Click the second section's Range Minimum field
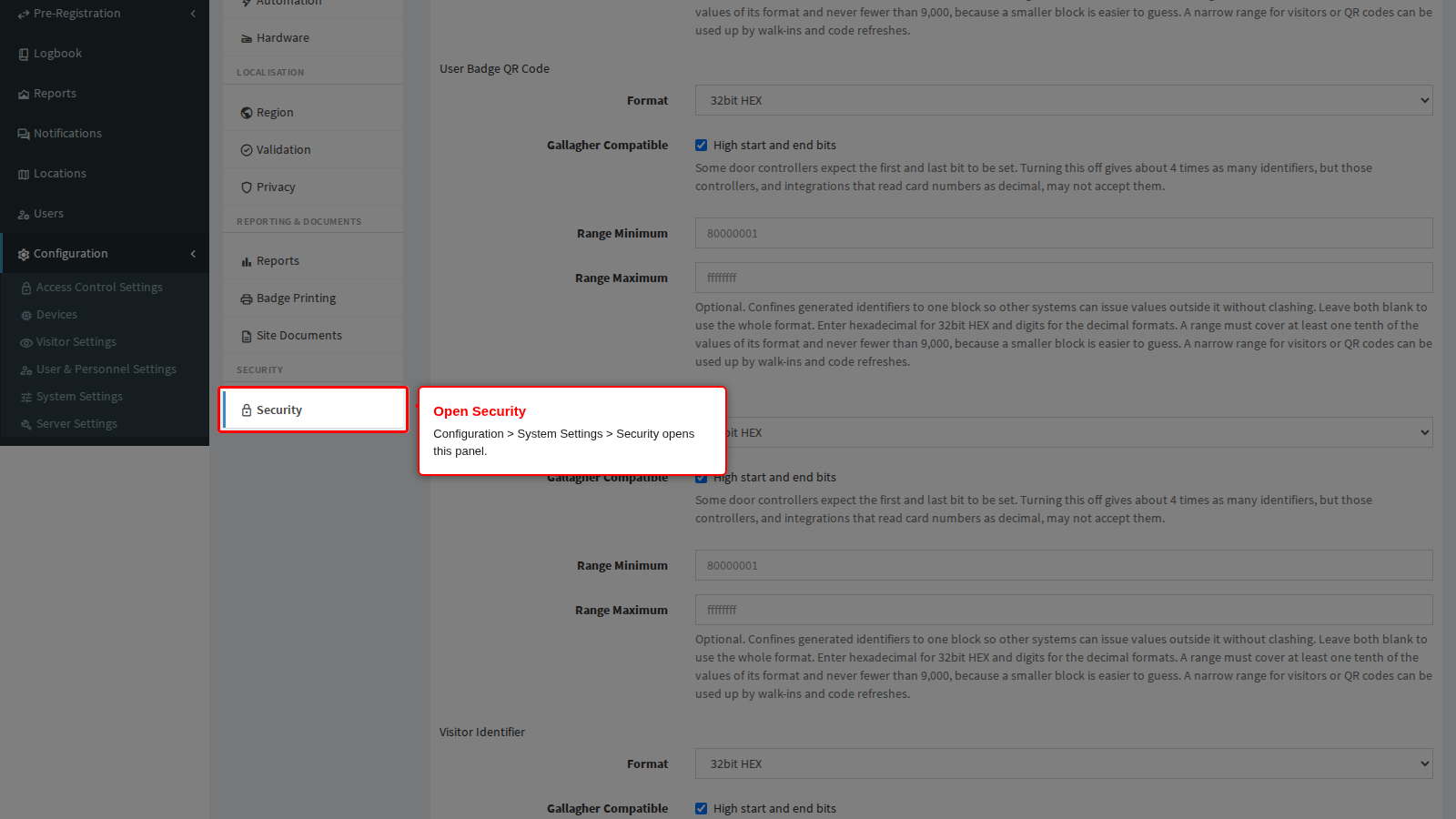 1064,565
